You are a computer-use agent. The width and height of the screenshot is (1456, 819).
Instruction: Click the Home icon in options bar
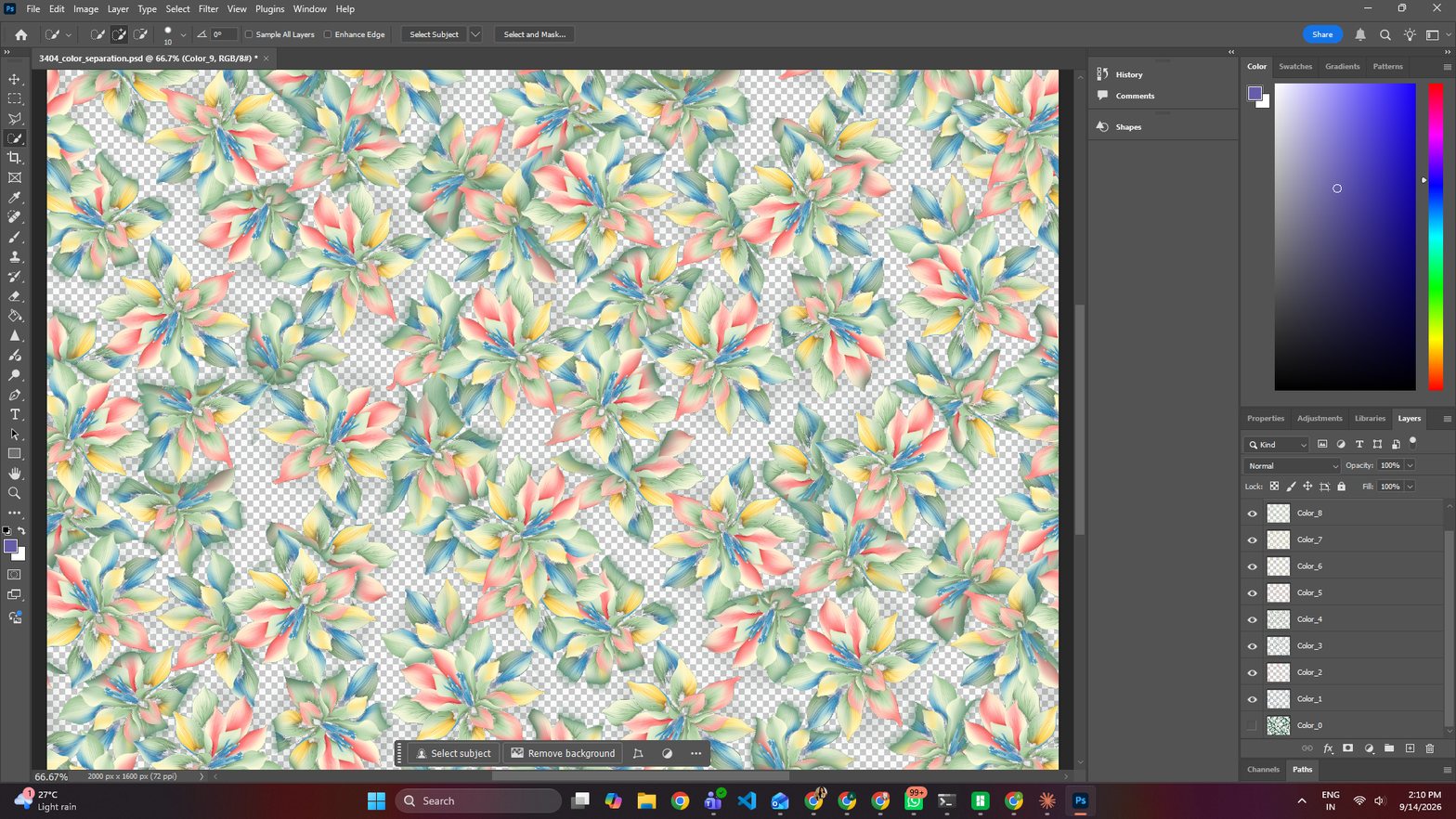(20, 34)
